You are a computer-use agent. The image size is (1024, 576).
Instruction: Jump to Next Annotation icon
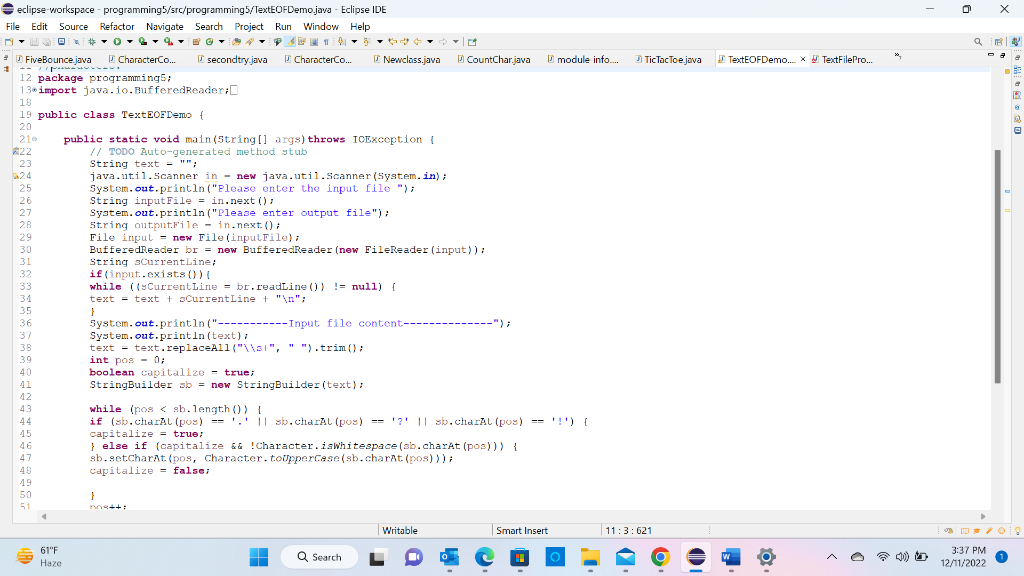coord(341,42)
